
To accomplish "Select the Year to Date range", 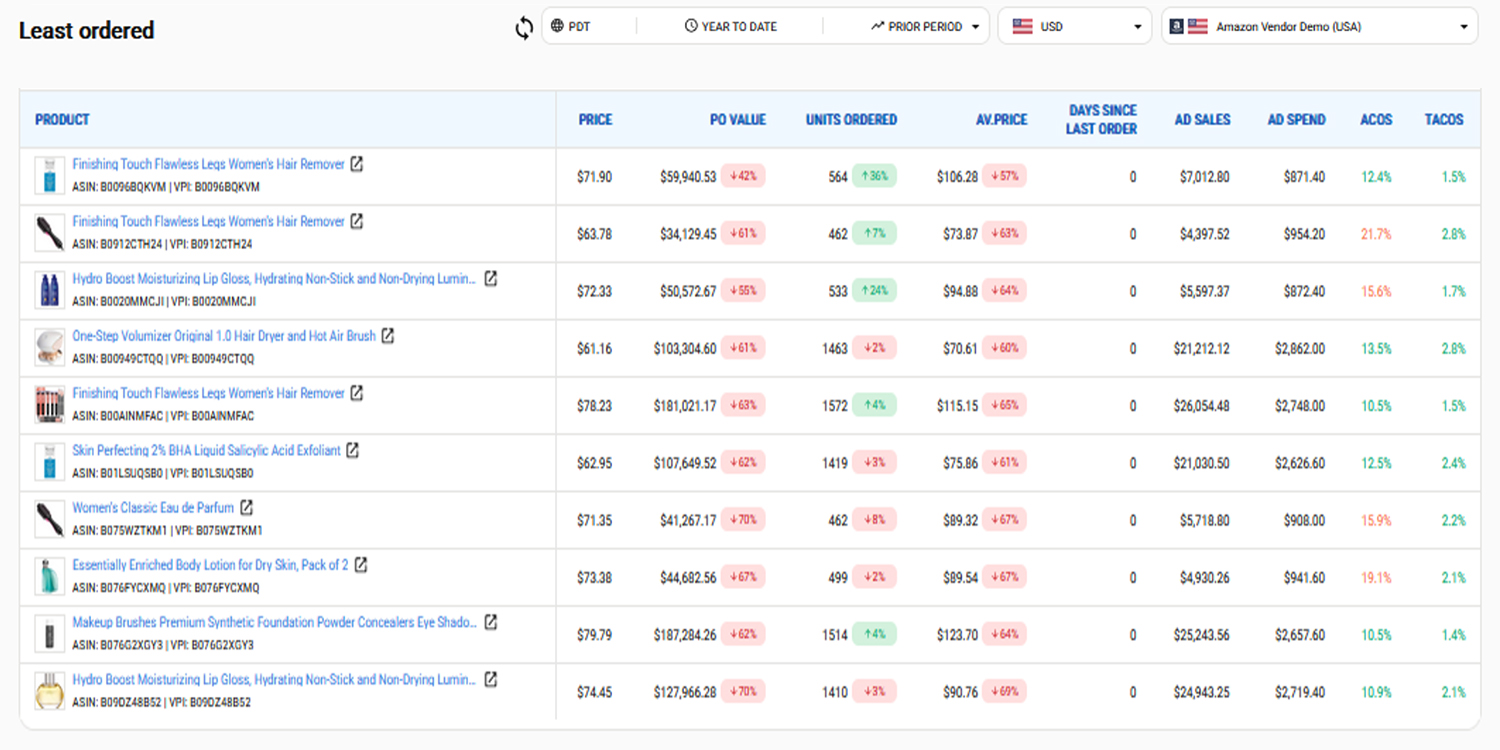I will (730, 27).
